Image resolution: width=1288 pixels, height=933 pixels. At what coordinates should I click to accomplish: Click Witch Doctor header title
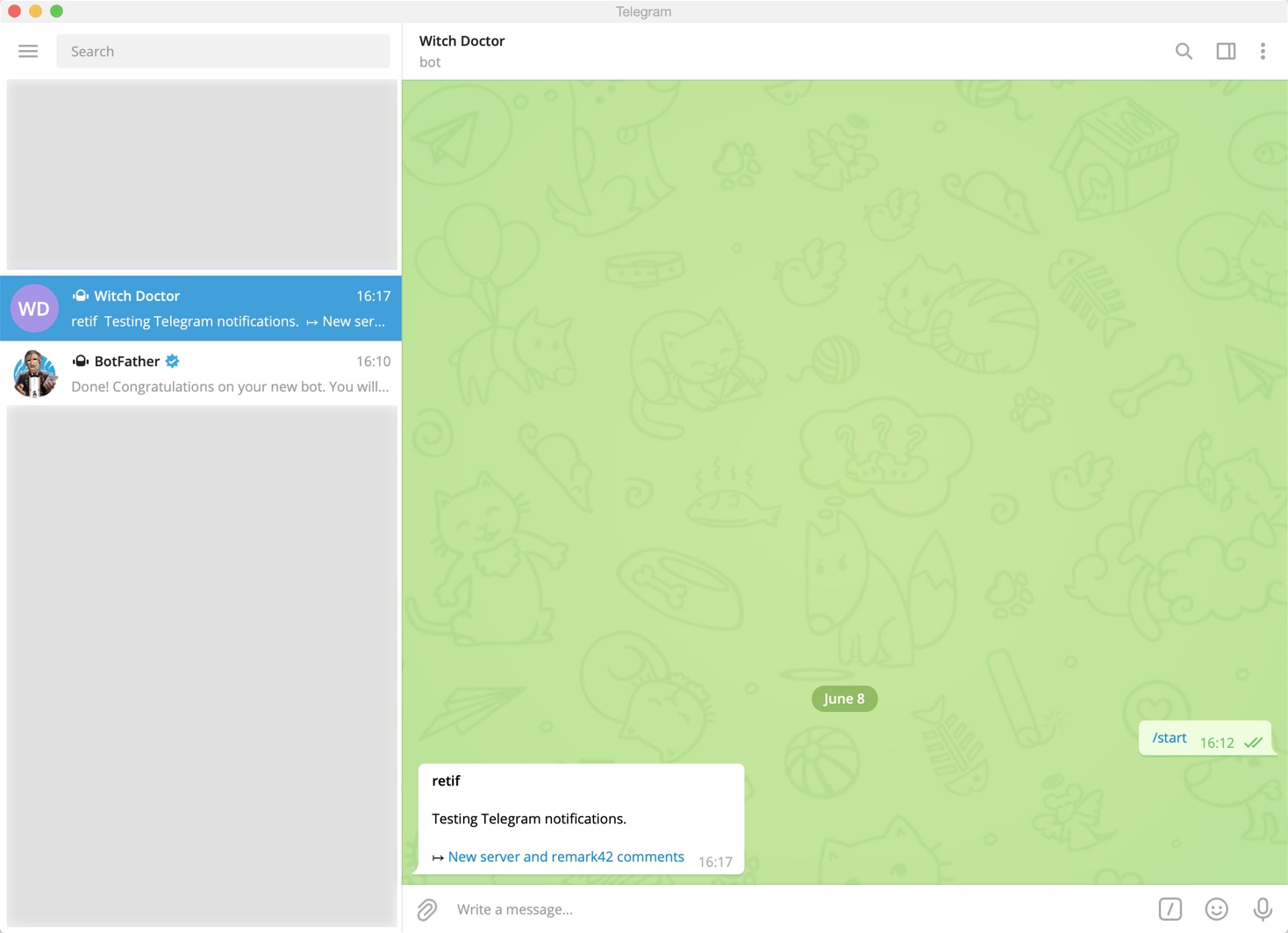[x=462, y=40]
